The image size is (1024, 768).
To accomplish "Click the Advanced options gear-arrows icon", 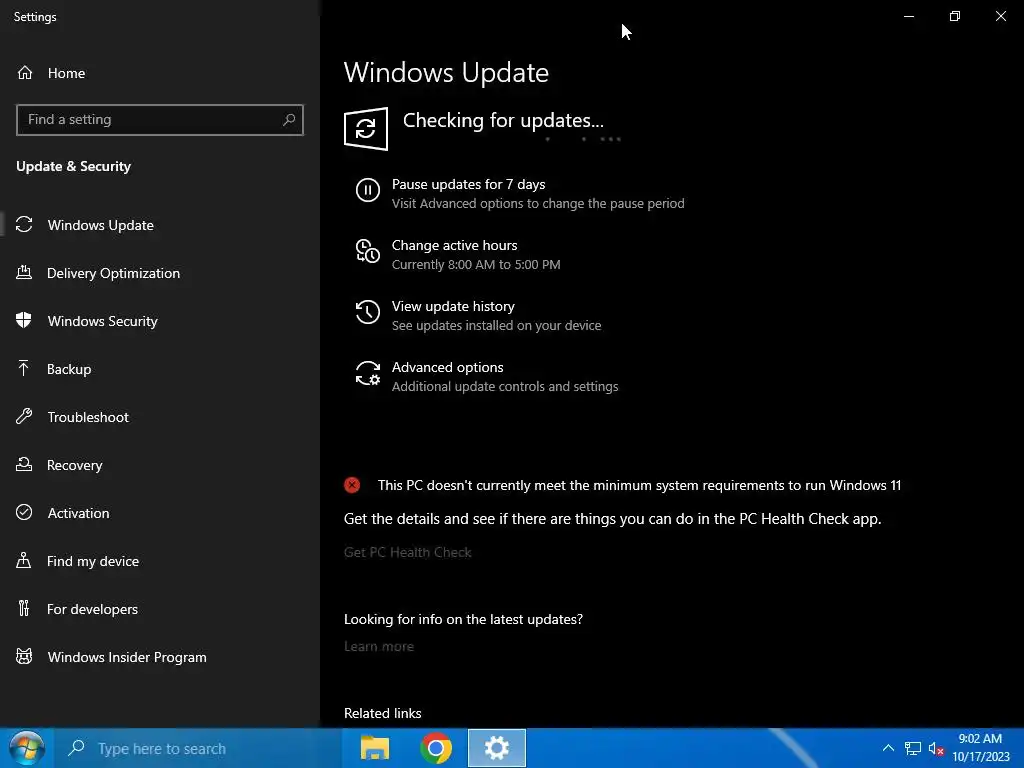I will [368, 374].
